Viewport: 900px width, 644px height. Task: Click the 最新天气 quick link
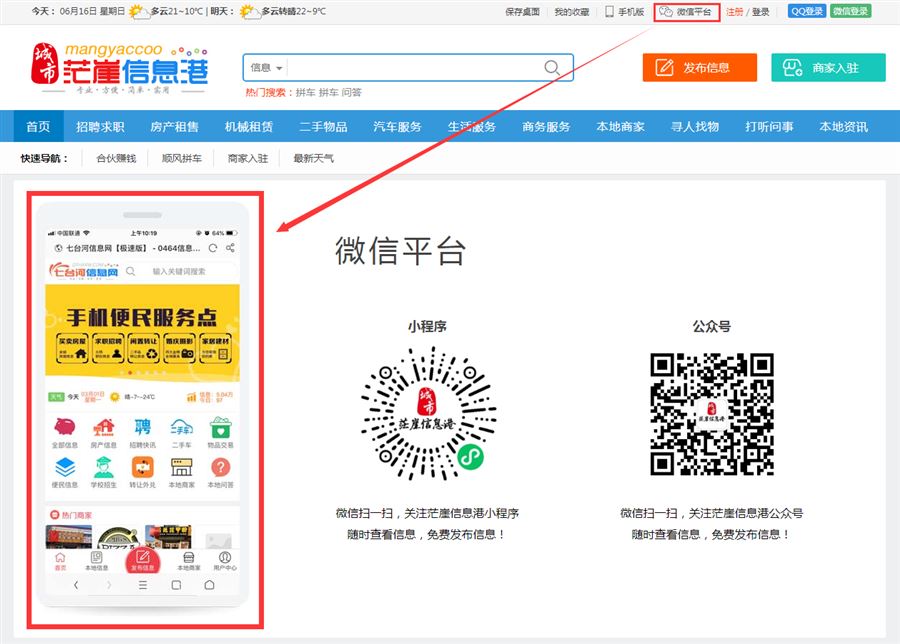pos(313,158)
